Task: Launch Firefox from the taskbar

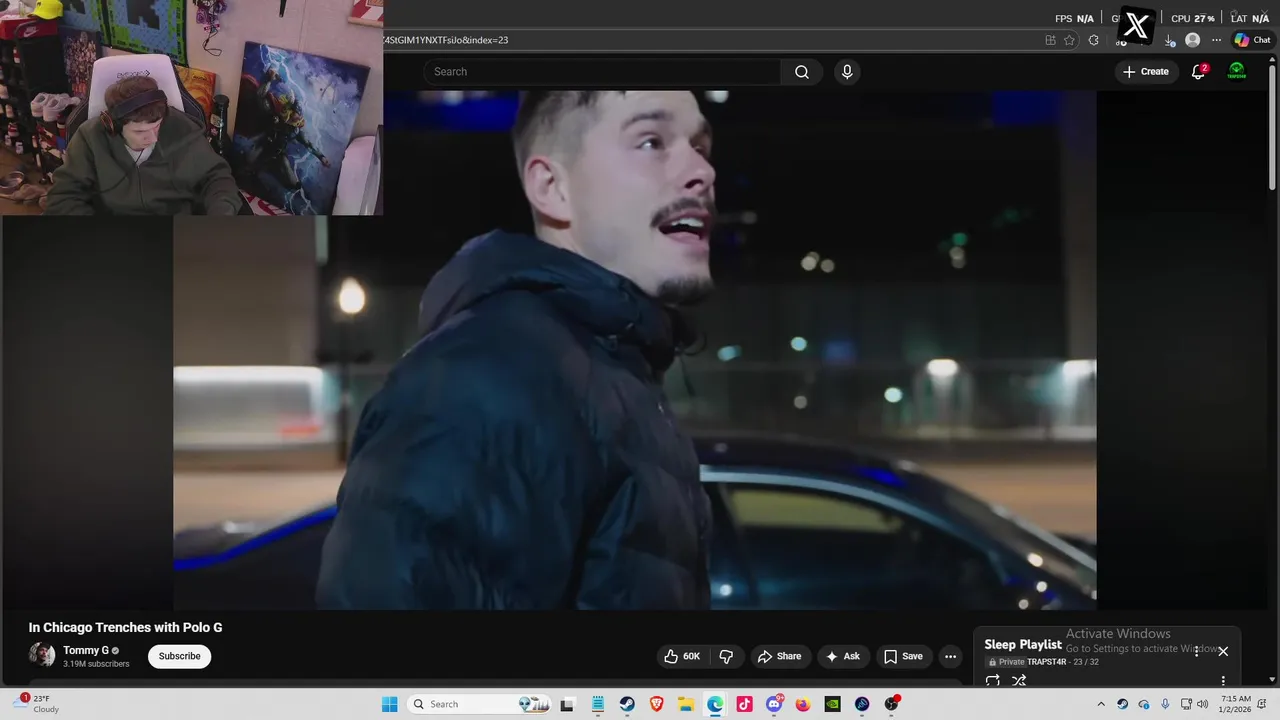Action: [x=803, y=704]
